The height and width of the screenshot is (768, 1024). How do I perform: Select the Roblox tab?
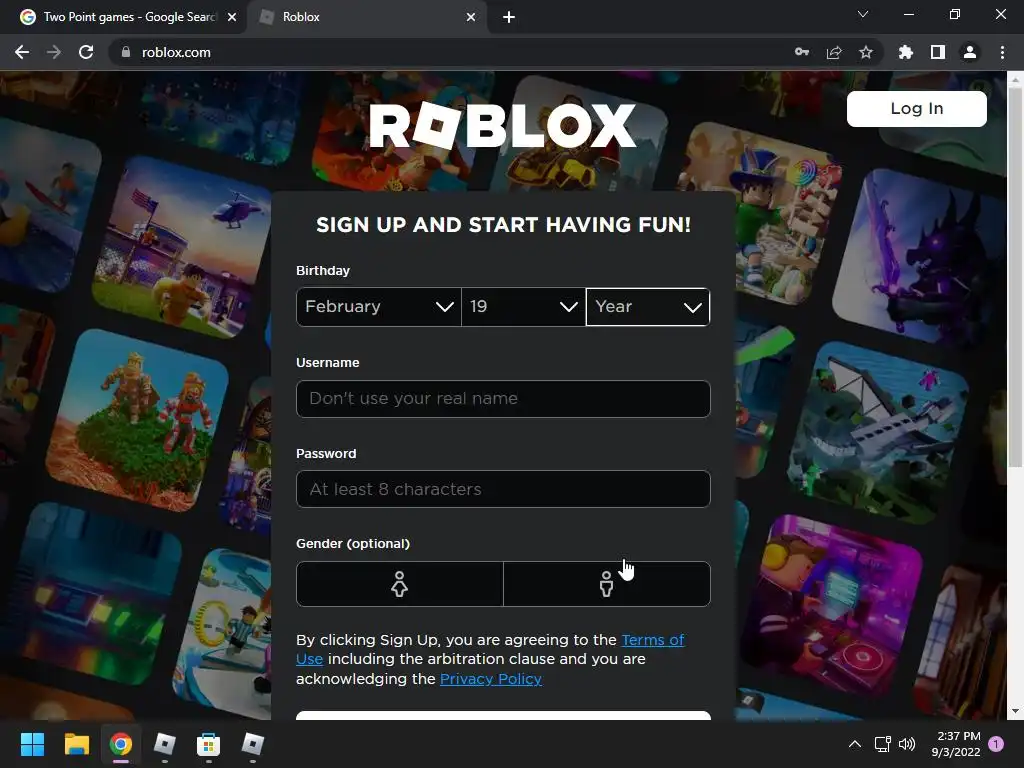[x=368, y=17]
